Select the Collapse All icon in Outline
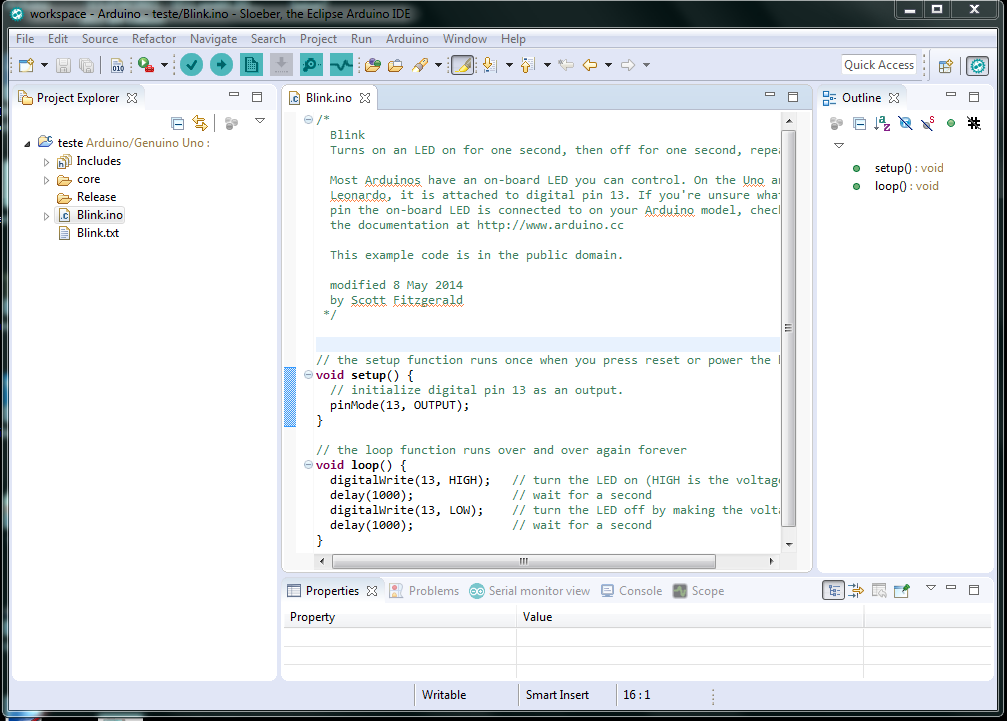Viewport: 1007px width, 721px height. click(x=861, y=123)
